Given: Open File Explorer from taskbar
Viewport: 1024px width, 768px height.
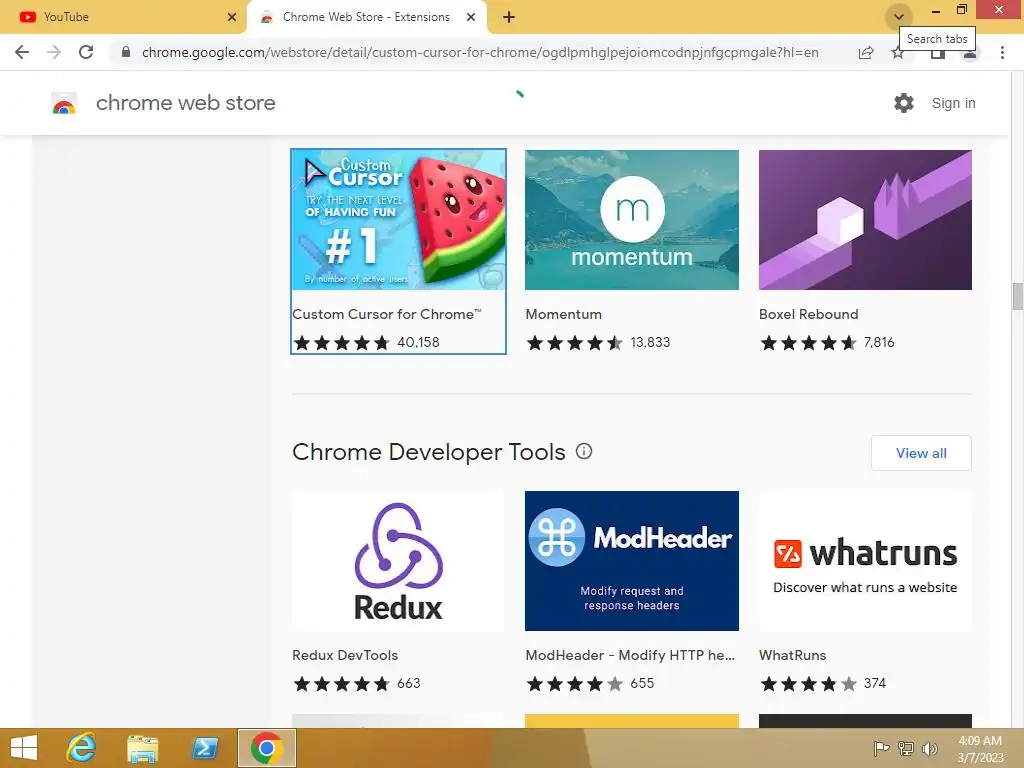Looking at the screenshot, I should pos(143,748).
